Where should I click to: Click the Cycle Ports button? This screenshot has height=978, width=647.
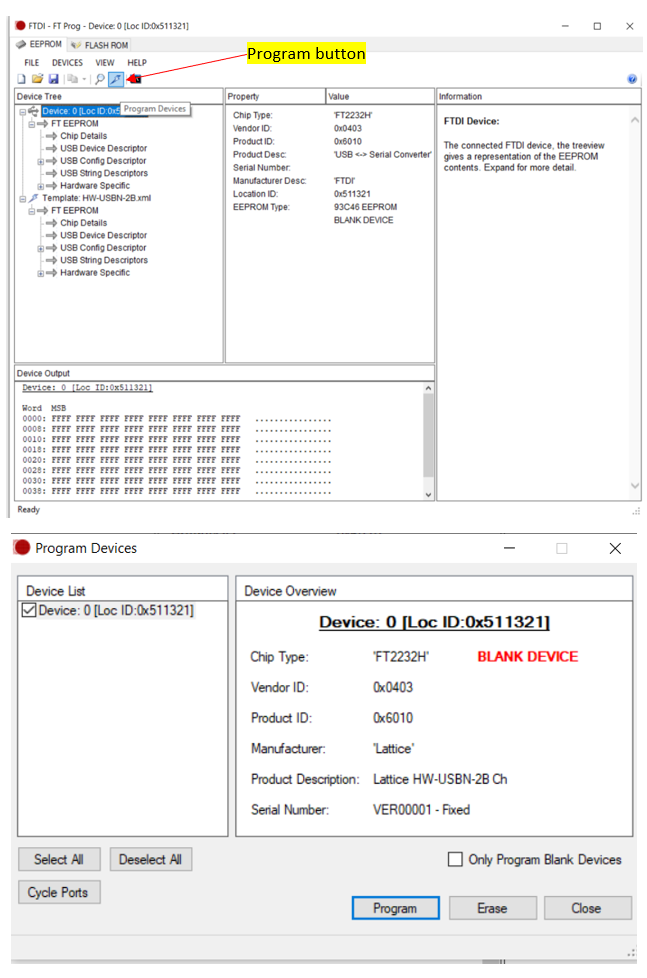click(59, 893)
